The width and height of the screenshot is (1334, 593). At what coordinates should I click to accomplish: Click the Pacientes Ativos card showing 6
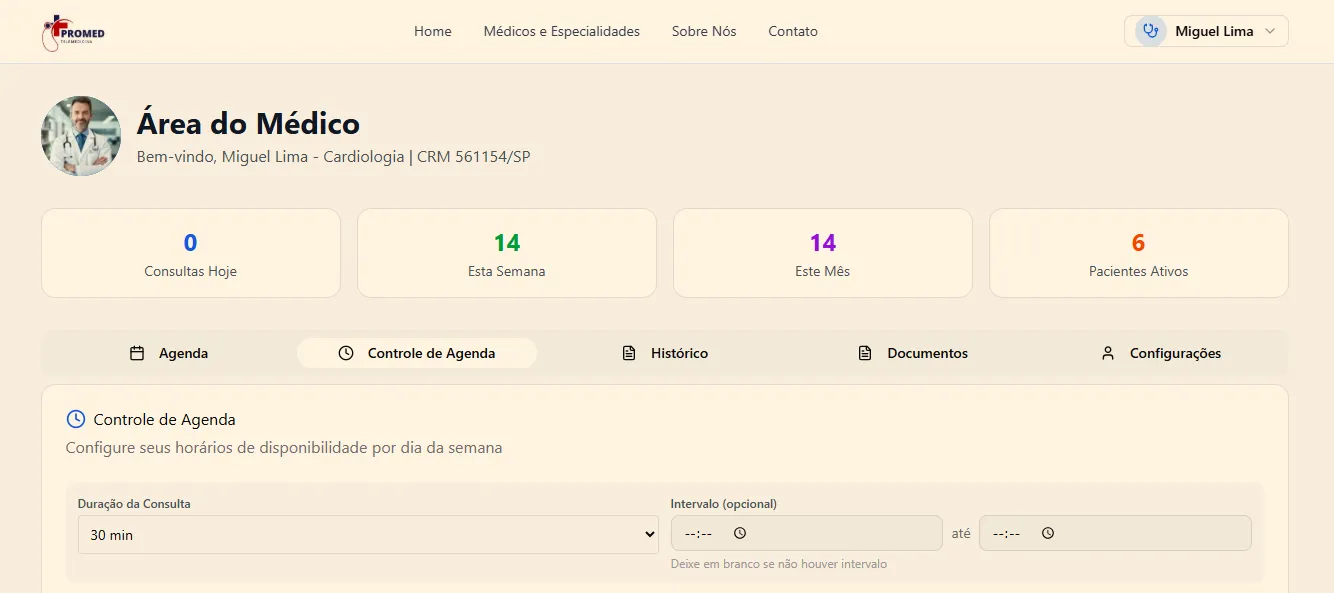(x=1139, y=253)
